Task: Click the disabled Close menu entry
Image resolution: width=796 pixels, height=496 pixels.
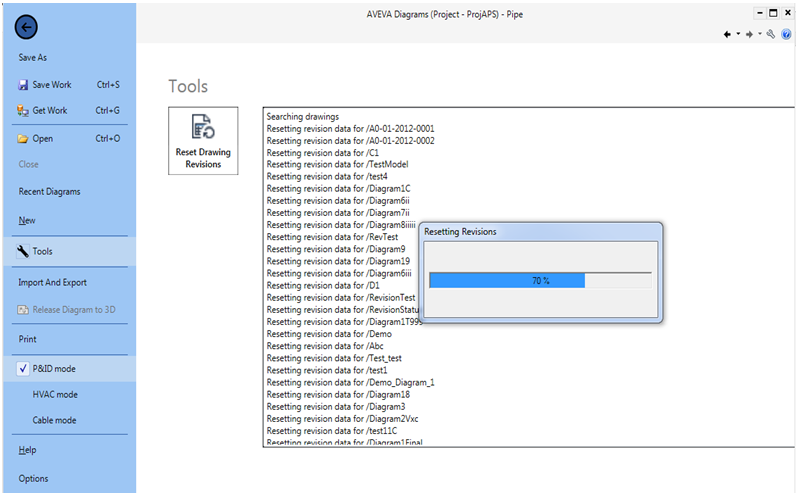Action: pos(28,164)
